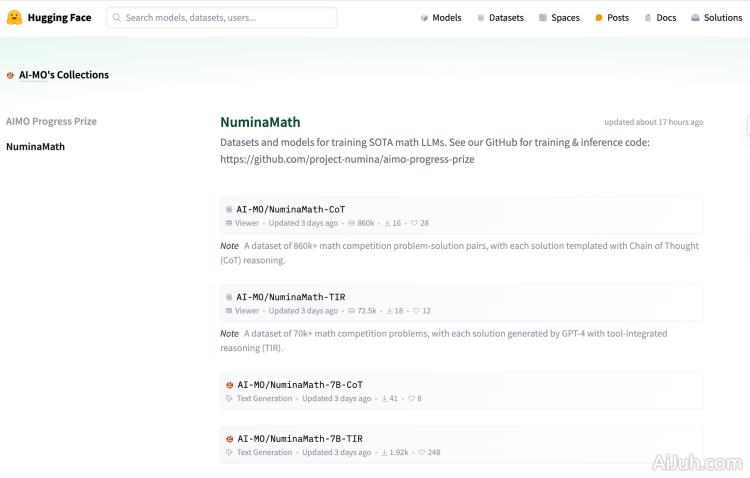Click Viewer table icon on NuminaMath-CoT card
The width and height of the screenshot is (750, 478).
229,223
